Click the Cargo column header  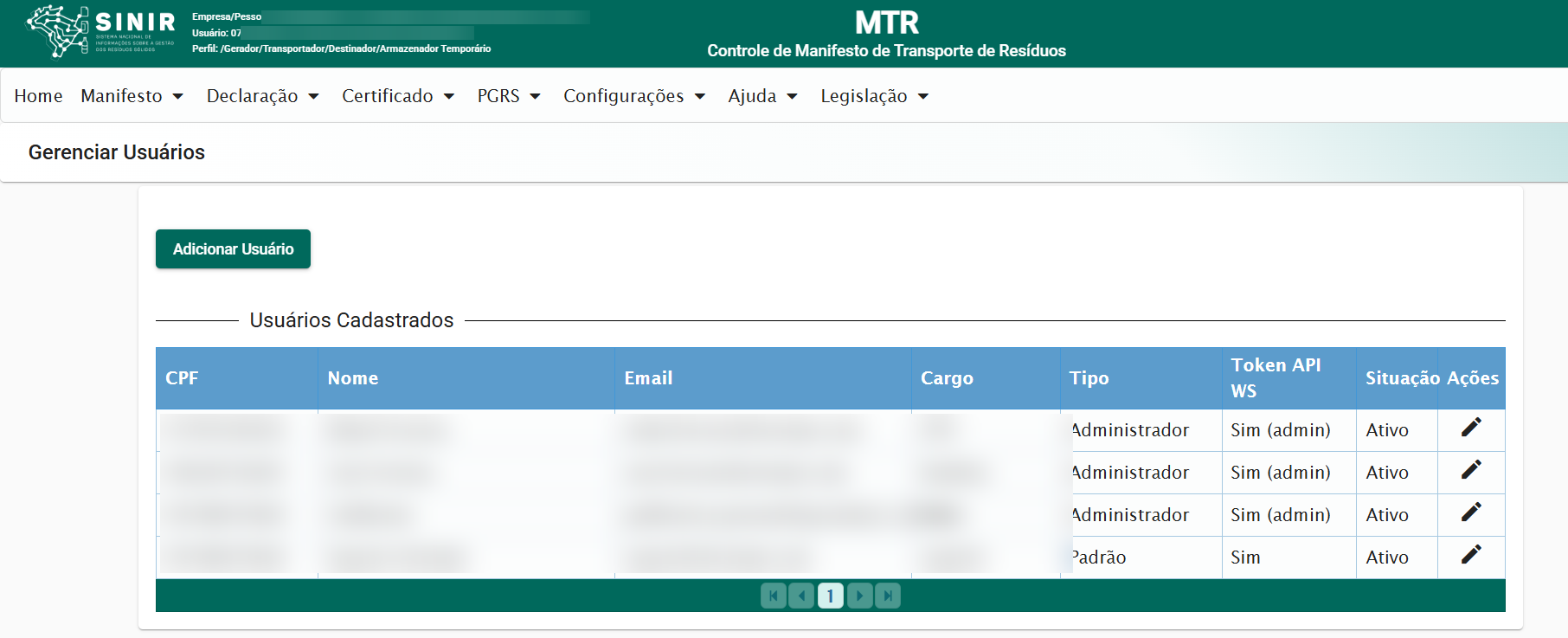[986, 378]
